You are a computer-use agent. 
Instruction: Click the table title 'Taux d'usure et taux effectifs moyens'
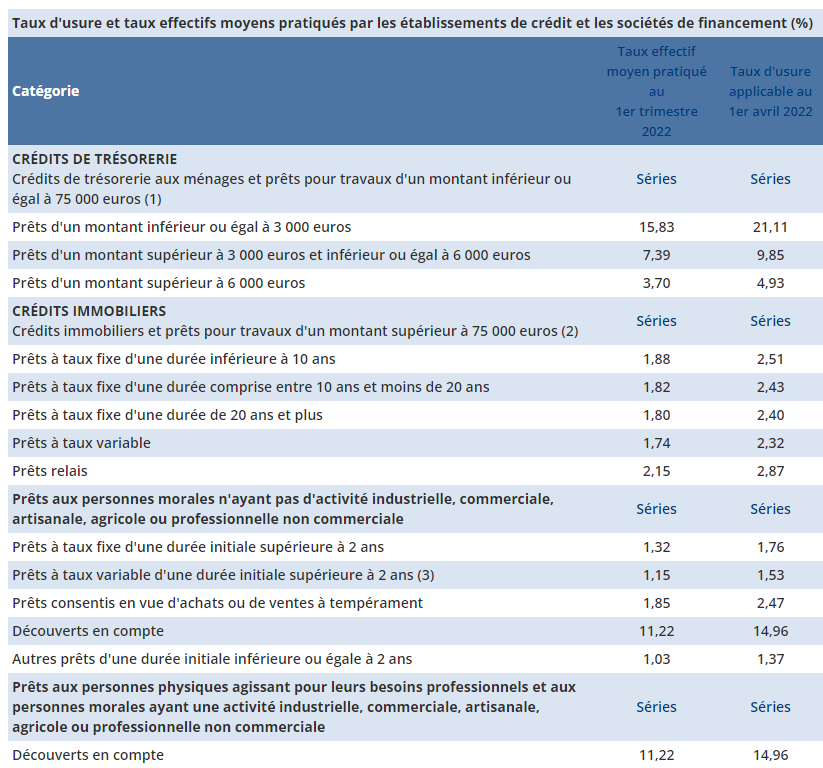coord(412,23)
